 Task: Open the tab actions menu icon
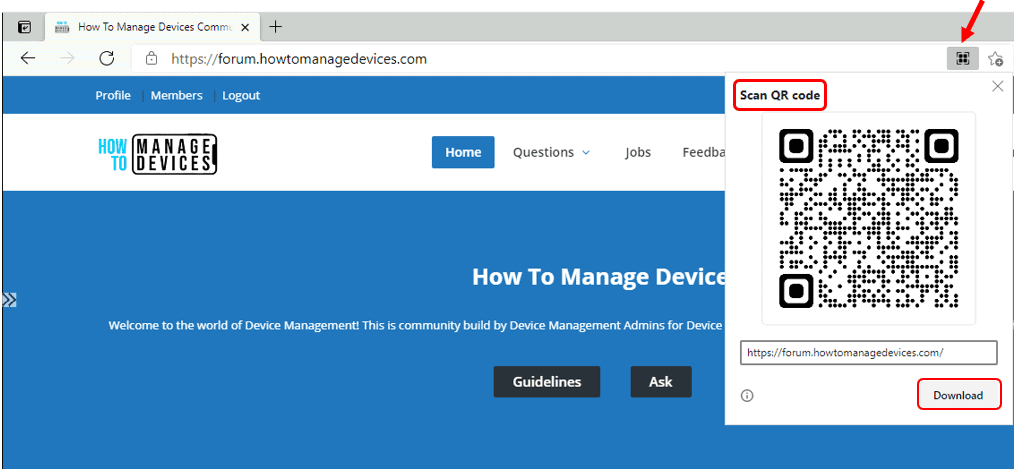tap(23, 27)
